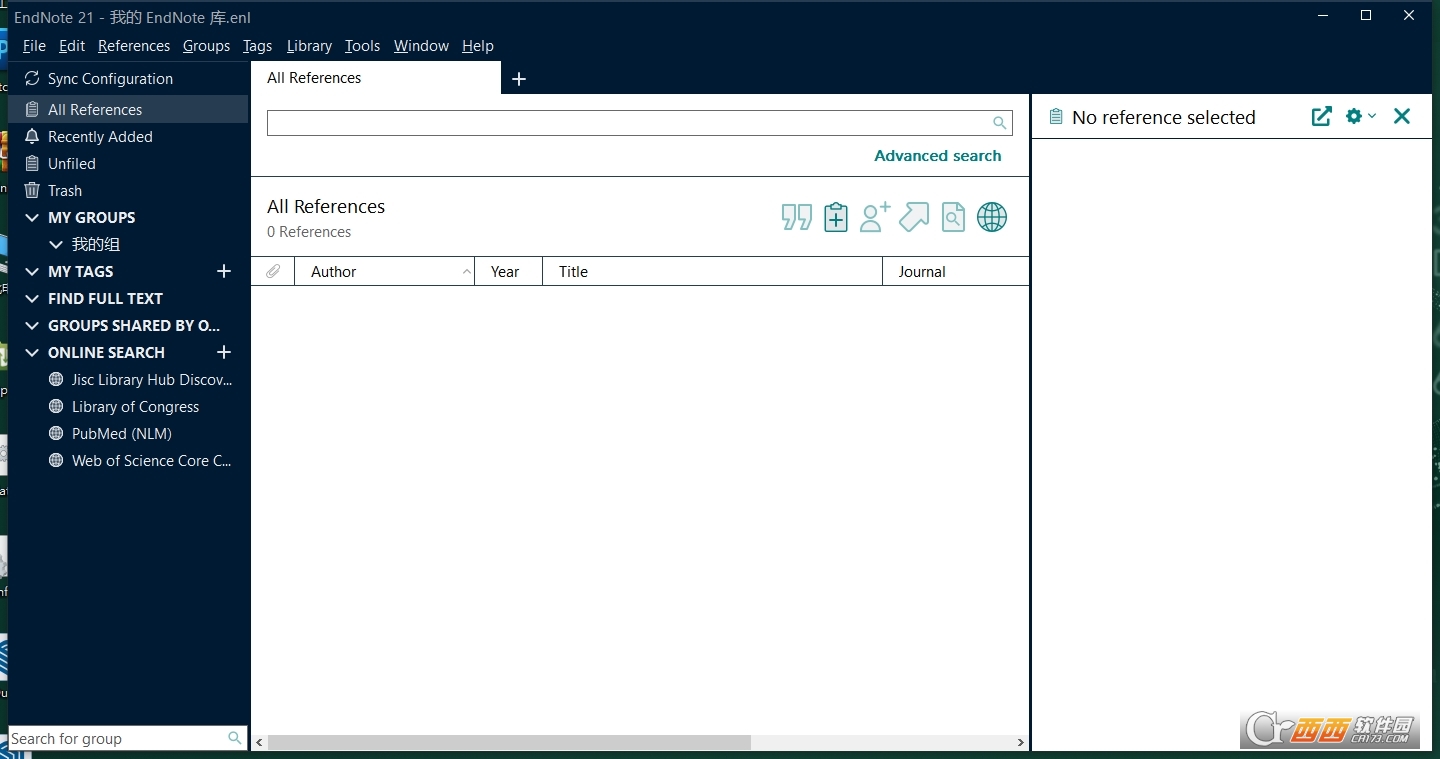The height and width of the screenshot is (759, 1440).
Task: Click the quotation marks insert citation icon
Action: pos(797,217)
